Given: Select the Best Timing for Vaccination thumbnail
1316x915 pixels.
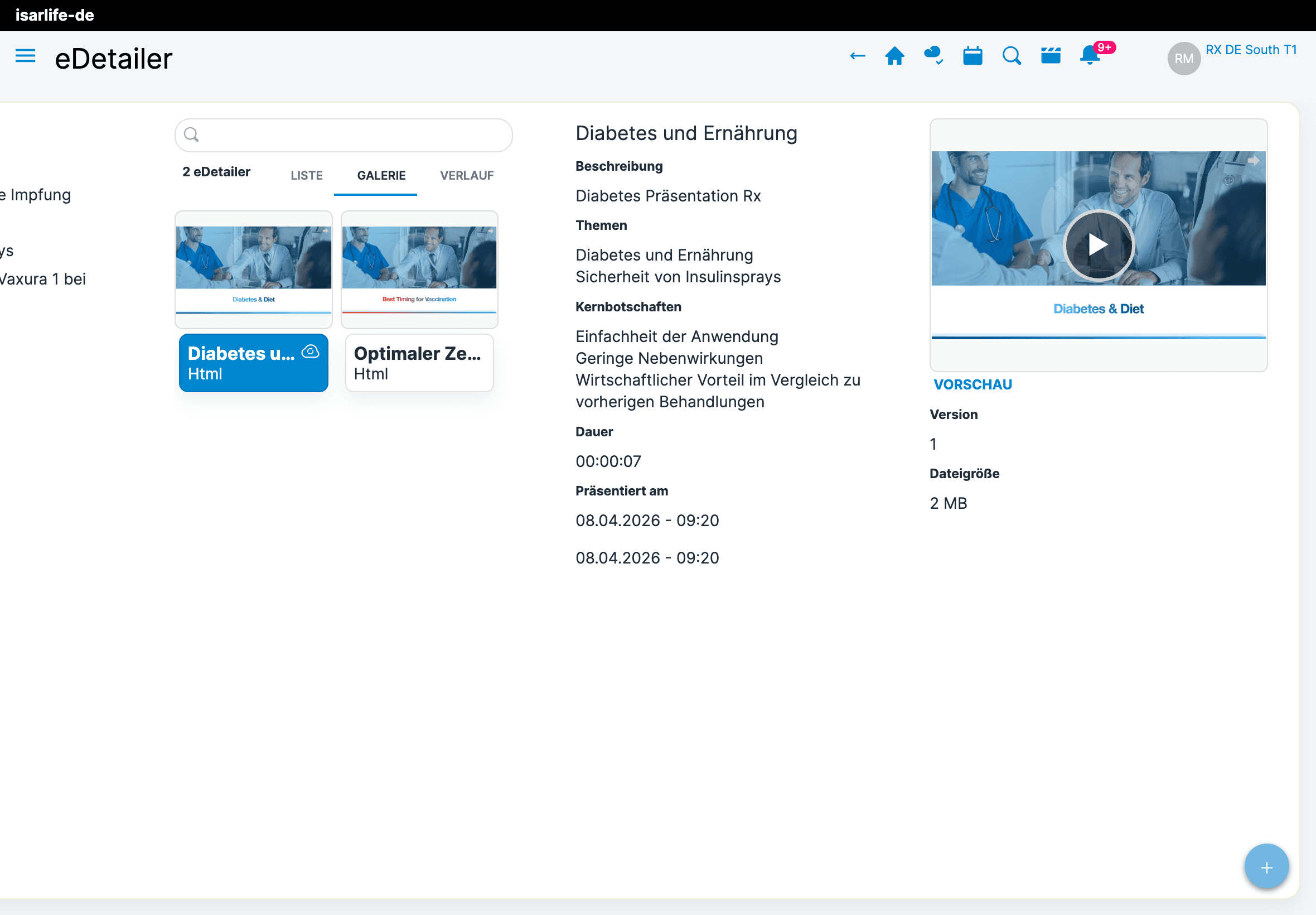Looking at the screenshot, I should point(419,269).
